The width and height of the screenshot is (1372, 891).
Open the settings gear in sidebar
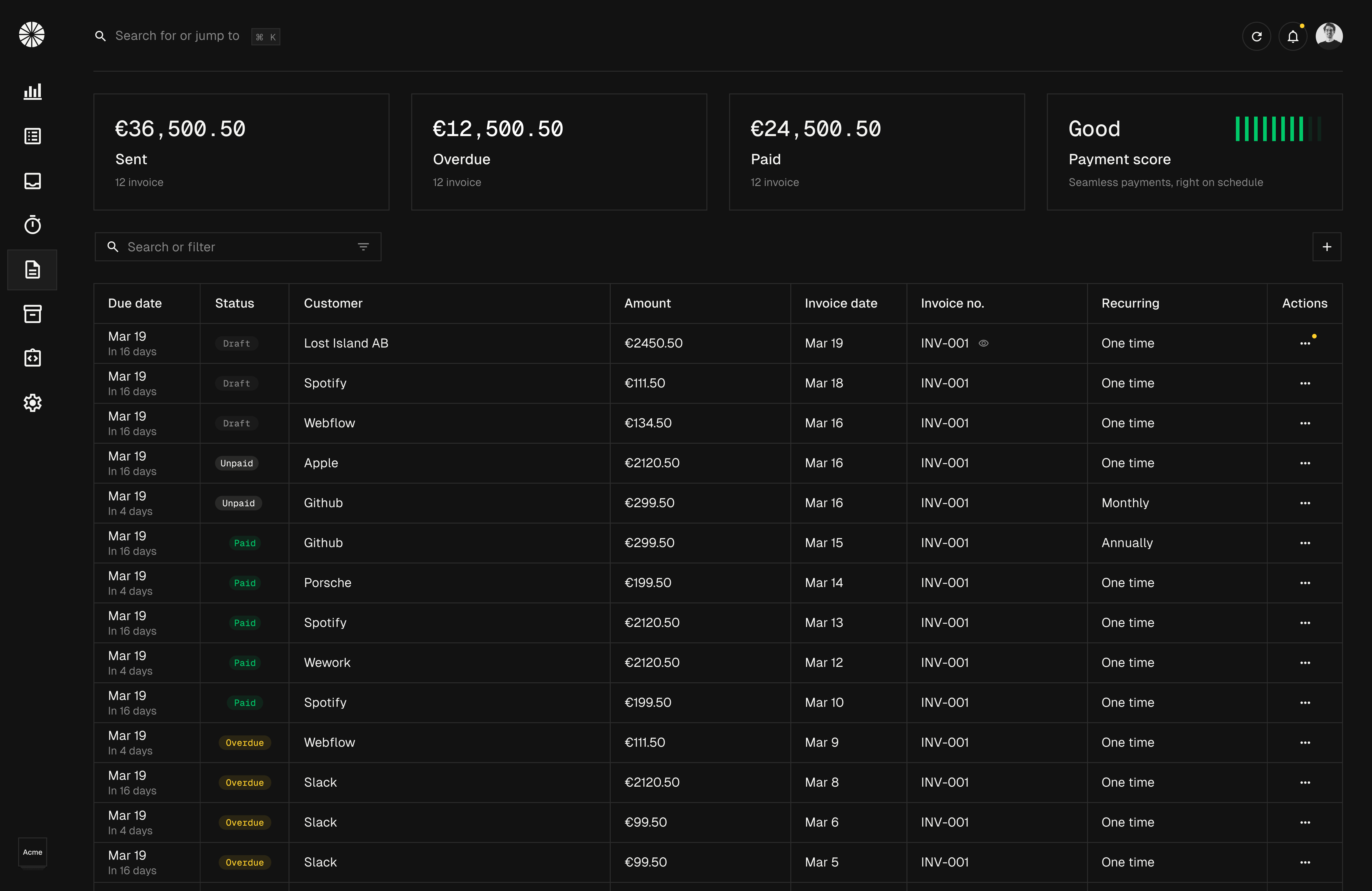(32, 403)
